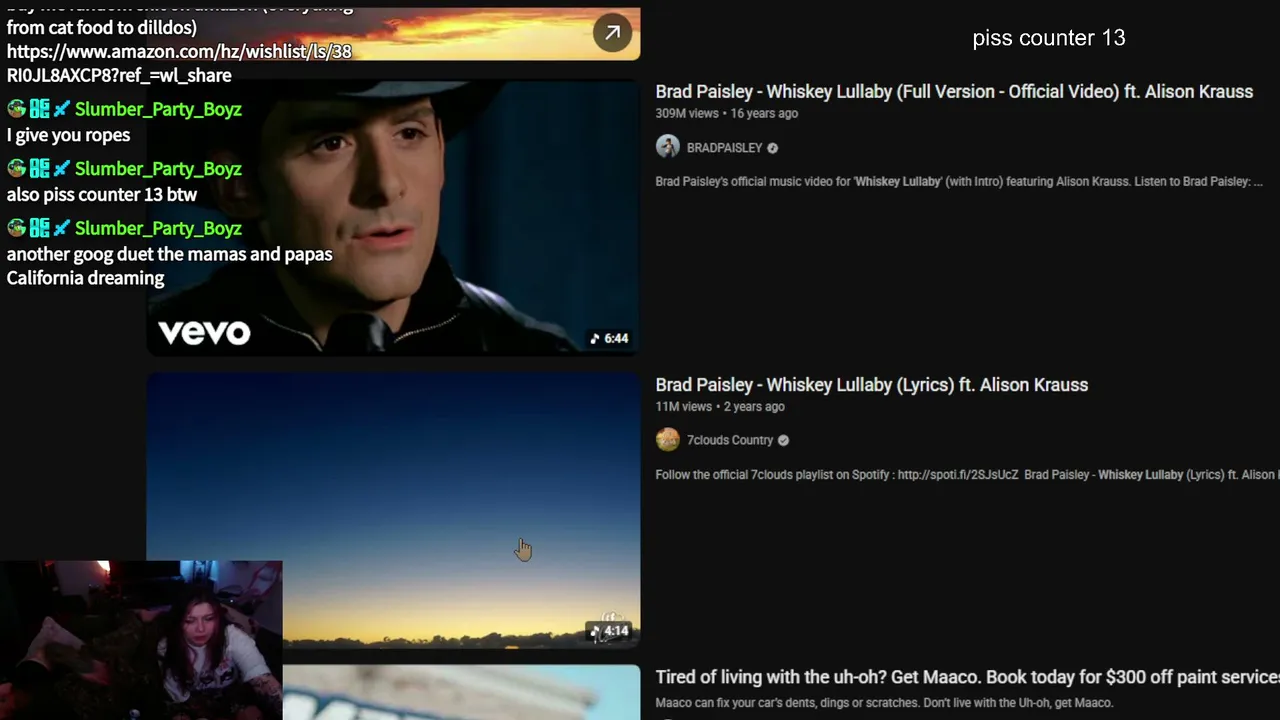
Task: Open the Whiskey Lullaby (Lyrics) video title
Action: [872, 385]
